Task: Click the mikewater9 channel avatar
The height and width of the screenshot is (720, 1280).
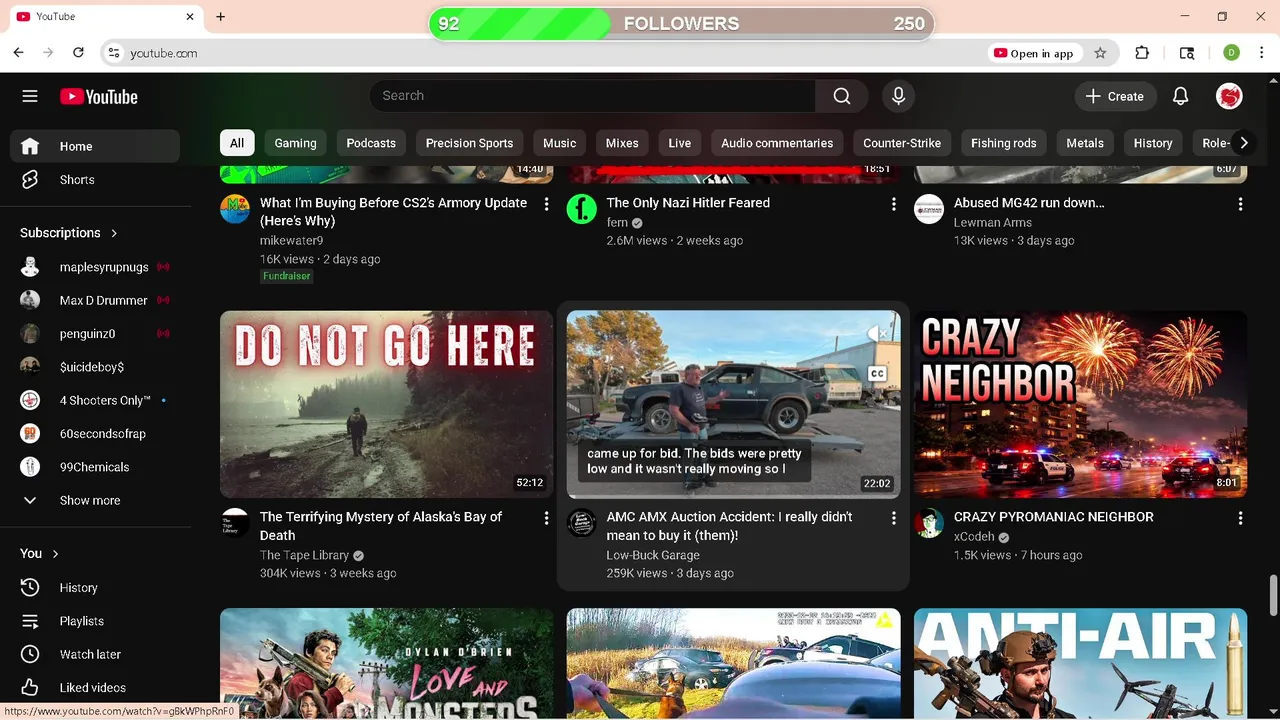Action: click(235, 209)
